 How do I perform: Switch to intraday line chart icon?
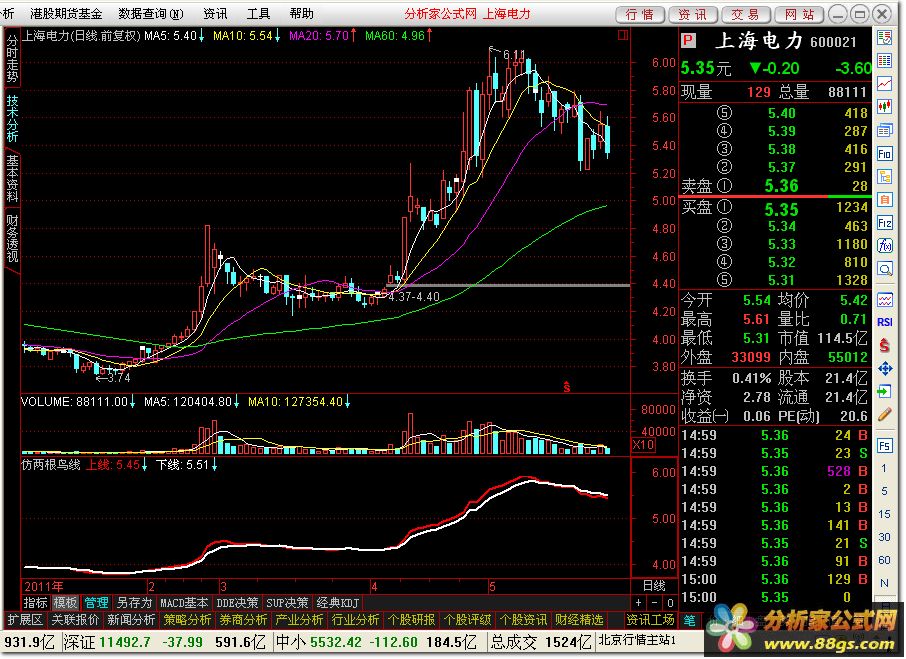click(885, 84)
